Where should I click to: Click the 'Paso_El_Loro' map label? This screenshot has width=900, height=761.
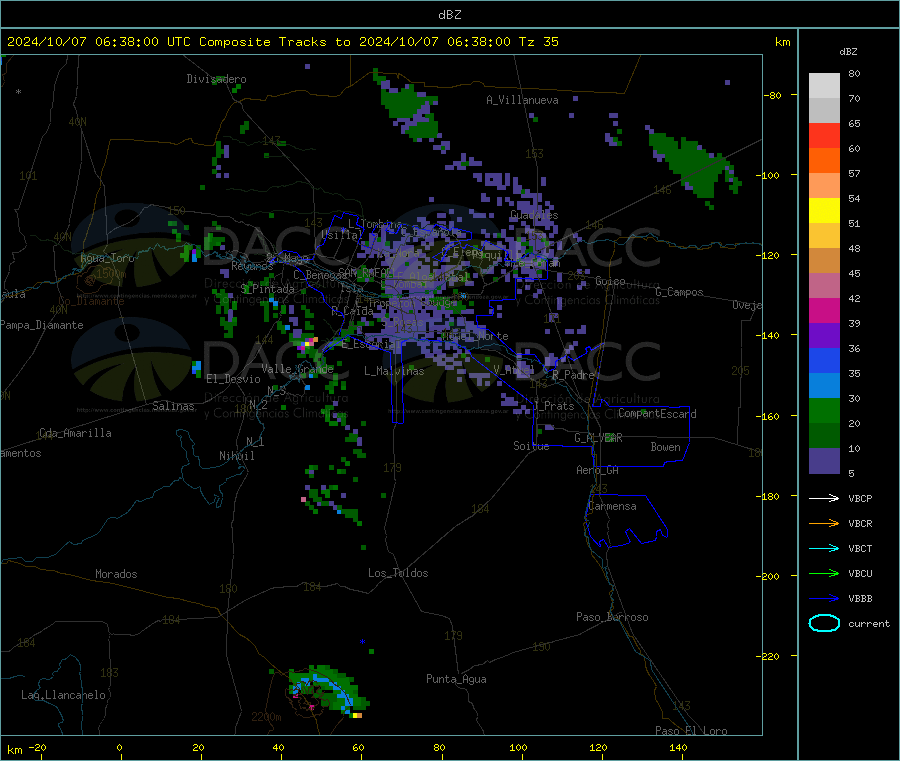click(691, 731)
